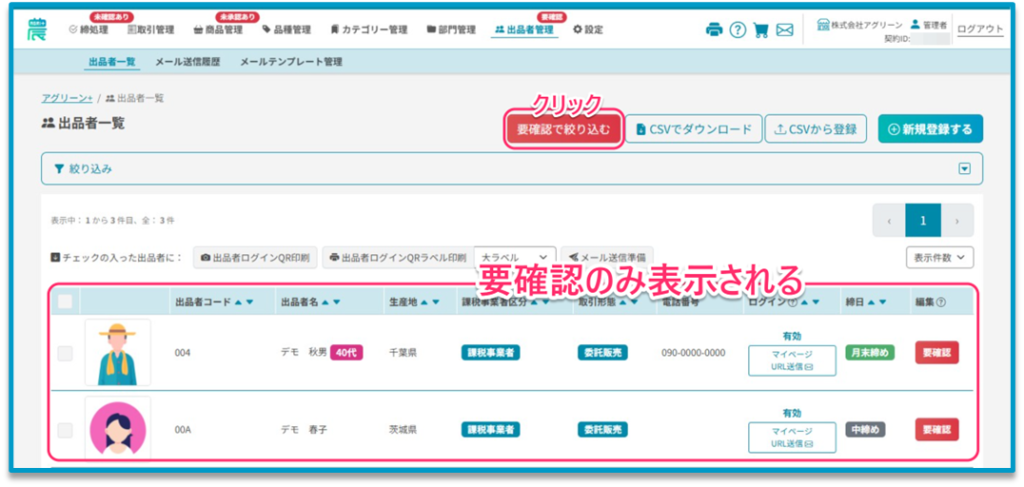
Task: Click the red 要確認 badge for 秋男
Action: (x=936, y=353)
